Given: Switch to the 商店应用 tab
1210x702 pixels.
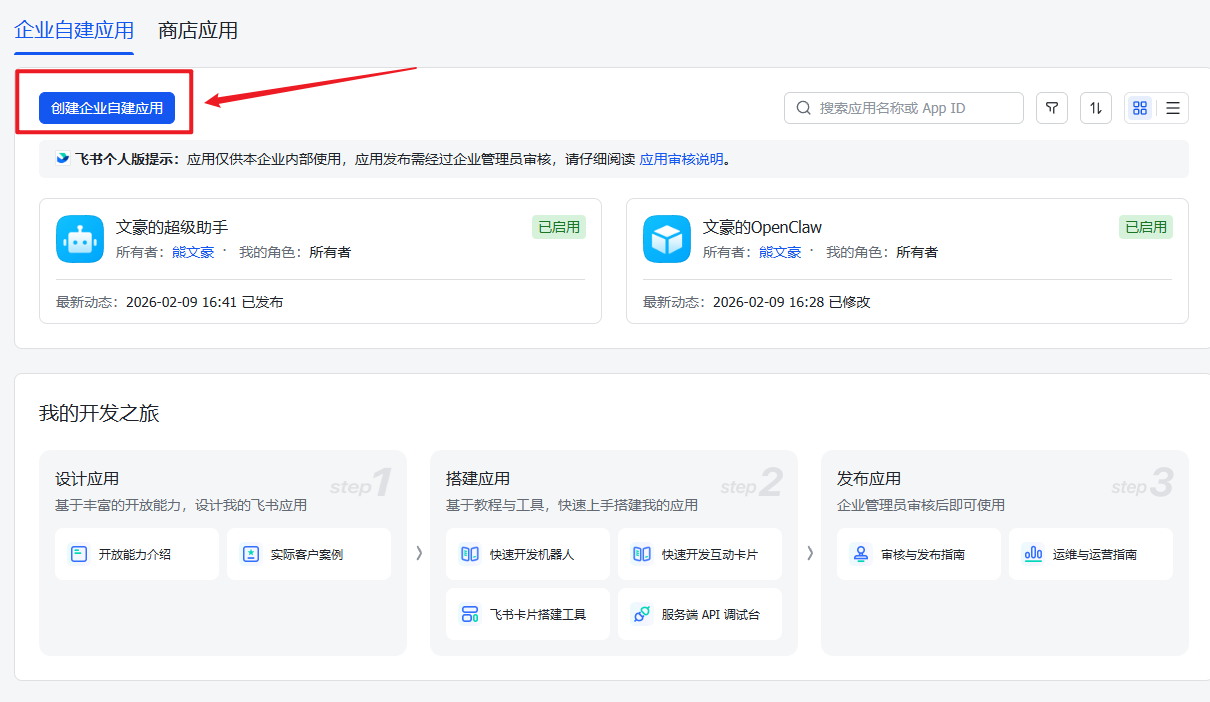Looking at the screenshot, I should (196, 31).
